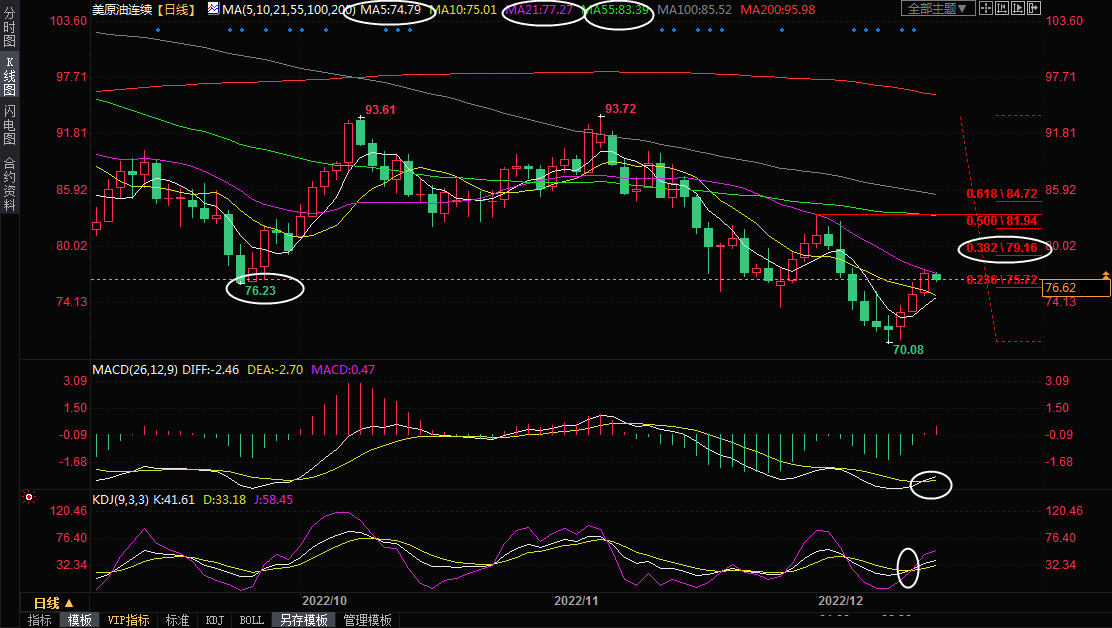Click the second toolbar icon right of 全部主题
This screenshot has width=1112, height=628.
tap(1001, 9)
